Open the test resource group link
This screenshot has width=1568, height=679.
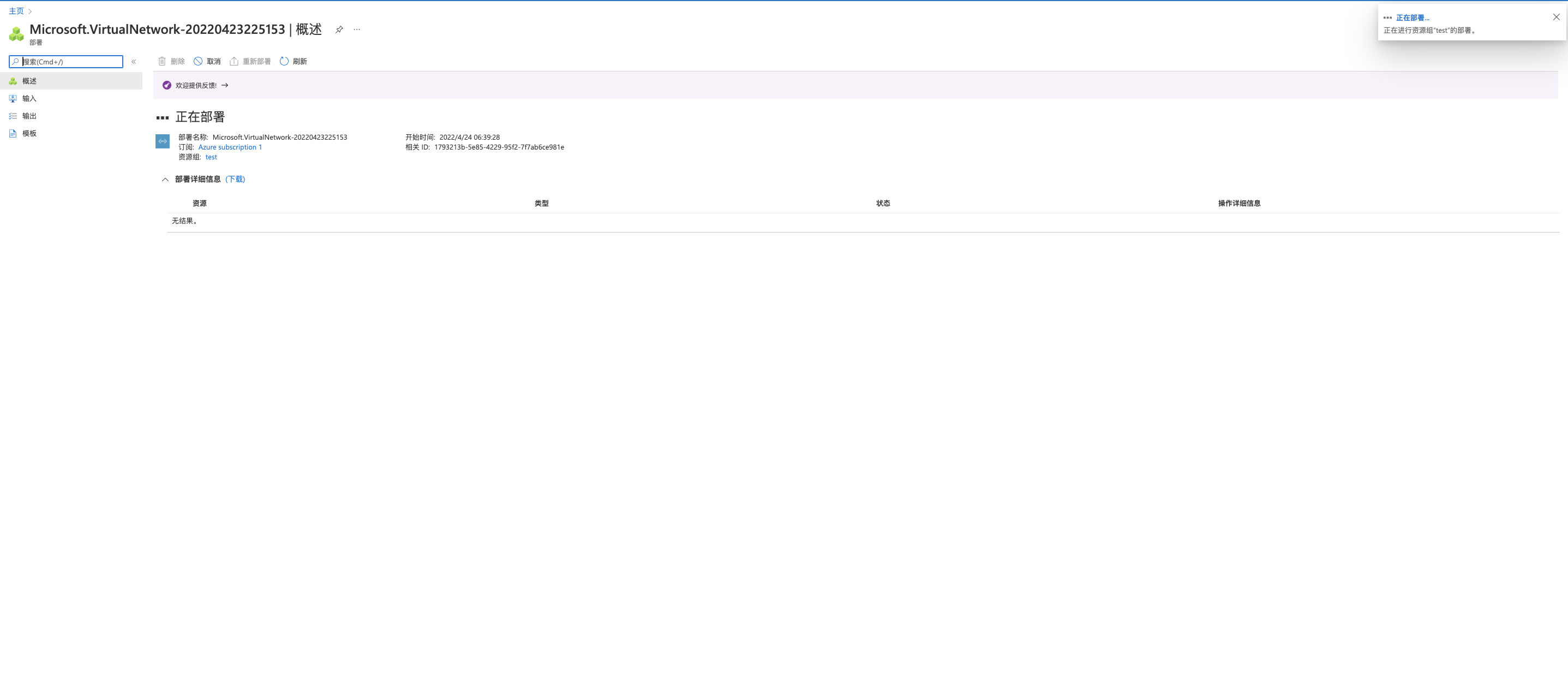point(211,157)
